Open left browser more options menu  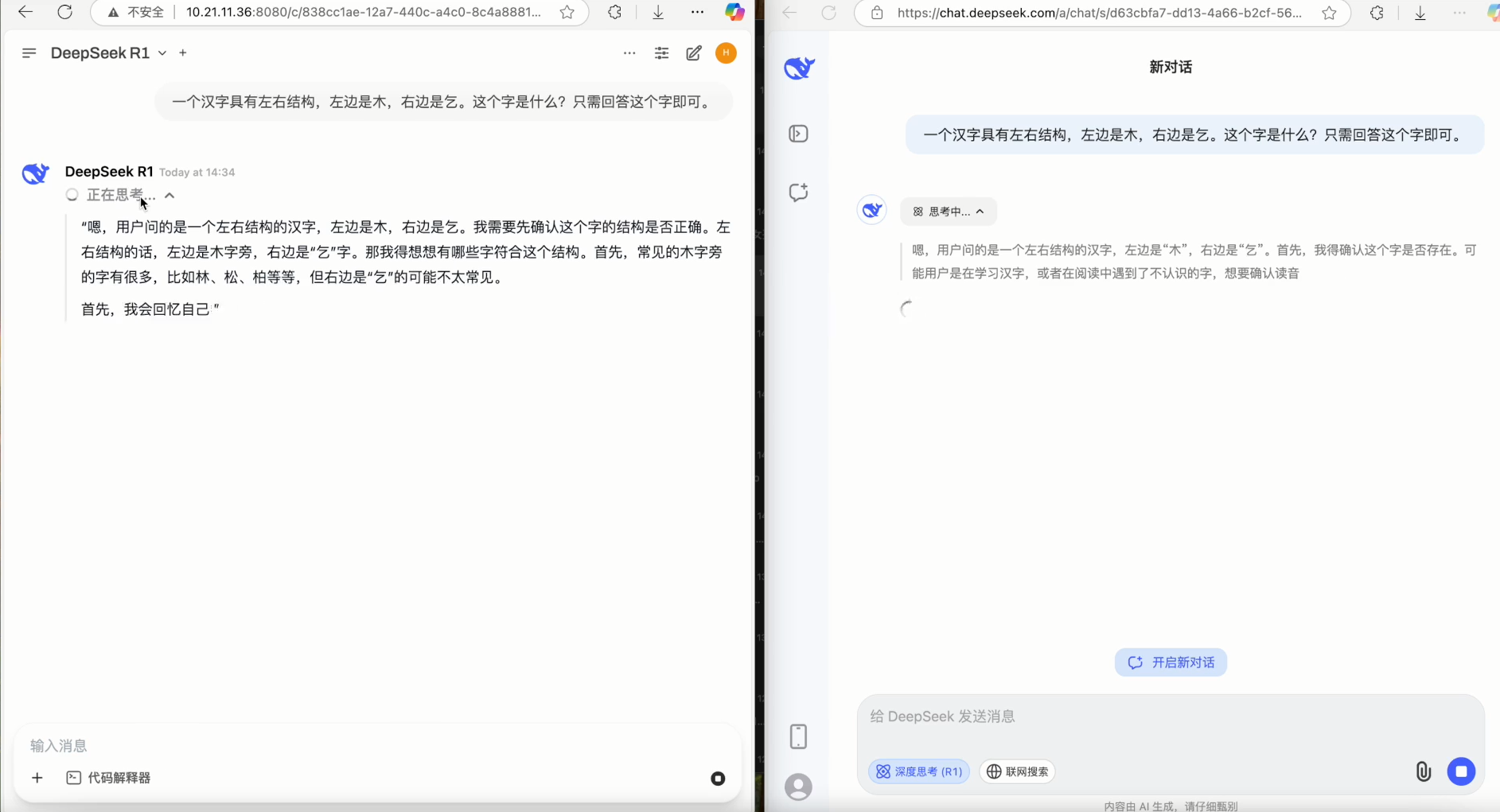point(697,12)
